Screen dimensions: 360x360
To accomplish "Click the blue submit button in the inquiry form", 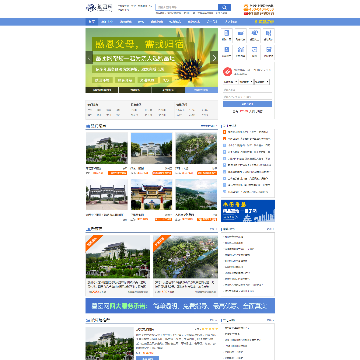I will coord(247,104).
